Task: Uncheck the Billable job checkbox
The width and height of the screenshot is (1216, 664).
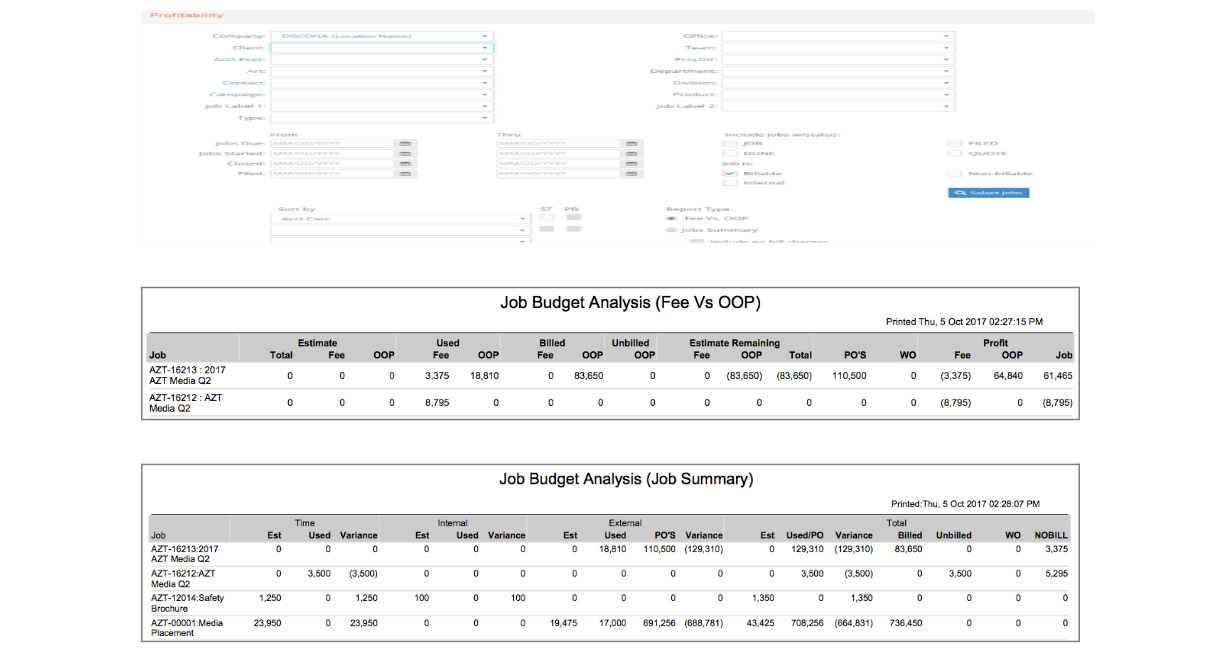Action: (729, 173)
